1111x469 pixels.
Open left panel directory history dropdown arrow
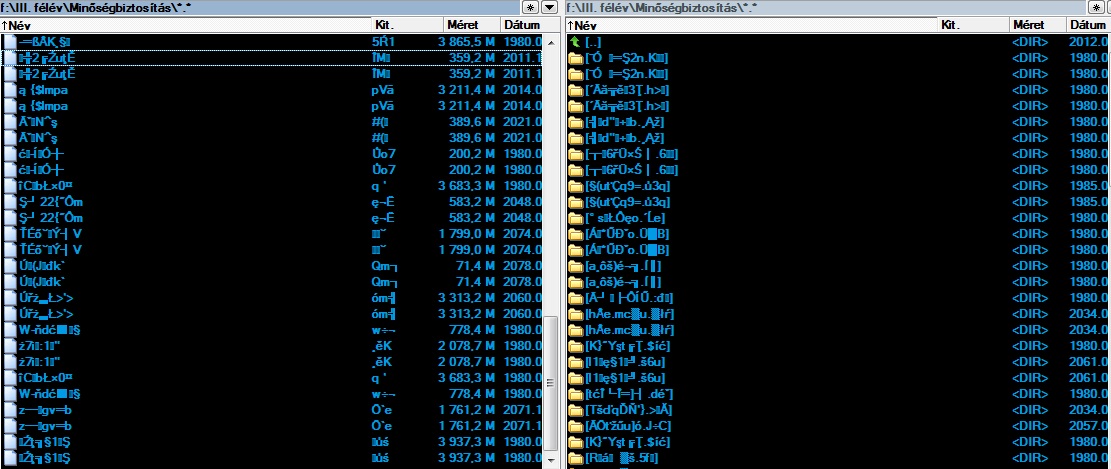[x=550, y=7]
